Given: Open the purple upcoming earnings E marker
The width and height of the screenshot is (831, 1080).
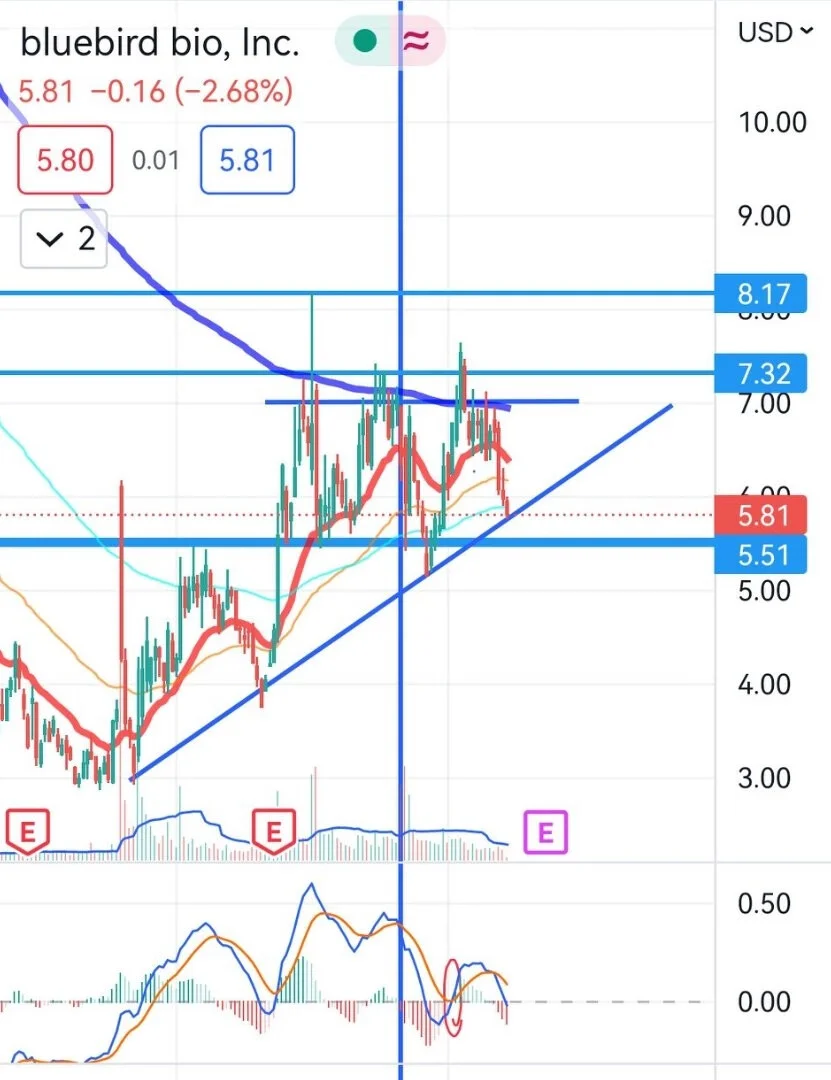Looking at the screenshot, I should (546, 832).
